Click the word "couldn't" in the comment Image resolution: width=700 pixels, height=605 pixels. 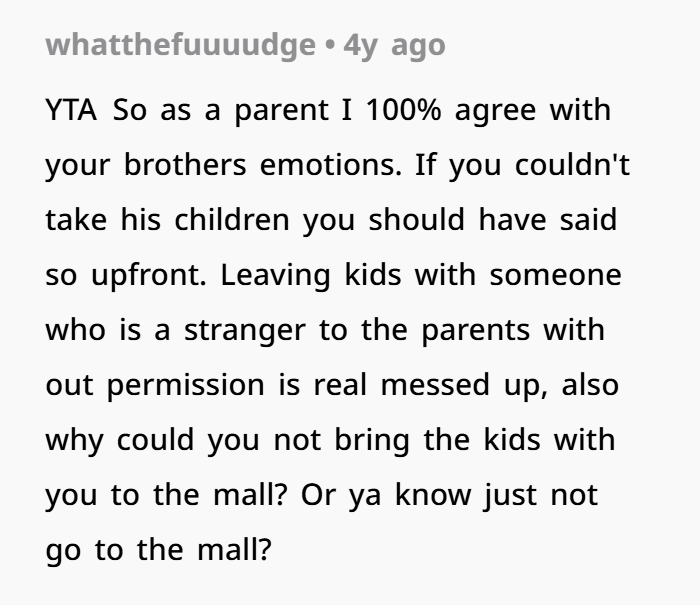572,165
